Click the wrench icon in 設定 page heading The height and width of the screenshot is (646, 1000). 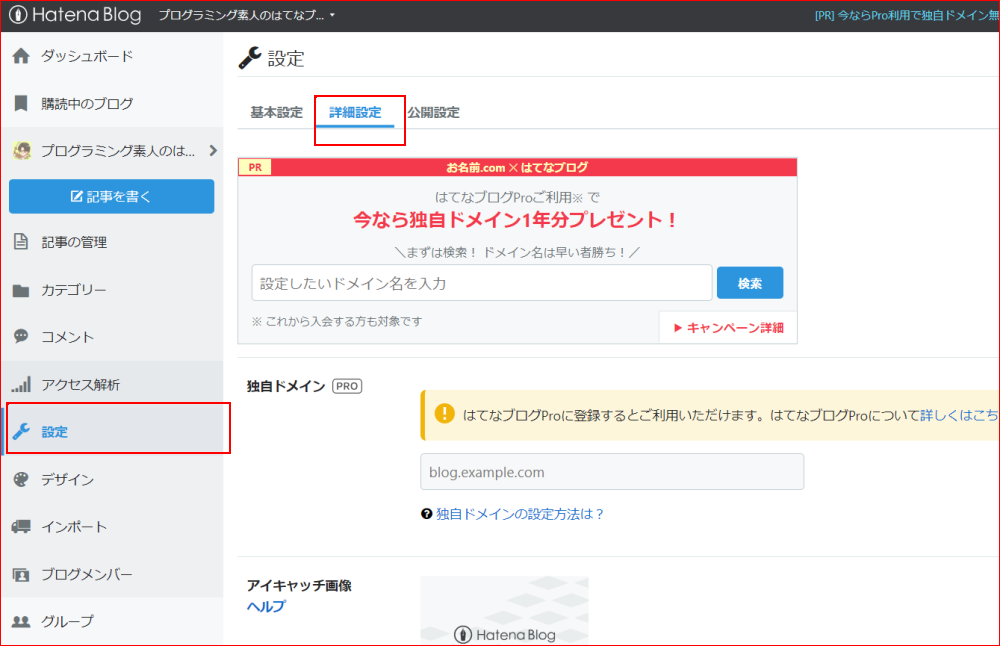(249, 58)
